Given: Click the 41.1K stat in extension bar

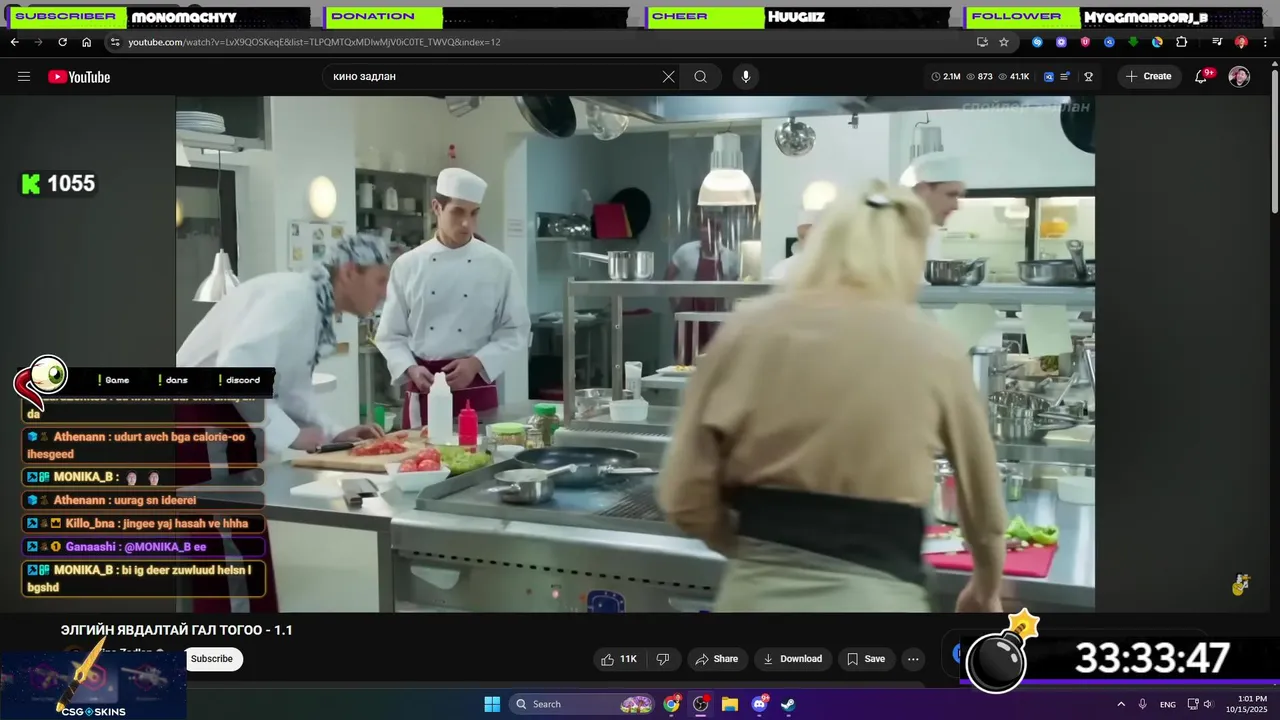Looking at the screenshot, I should 1014,77.
